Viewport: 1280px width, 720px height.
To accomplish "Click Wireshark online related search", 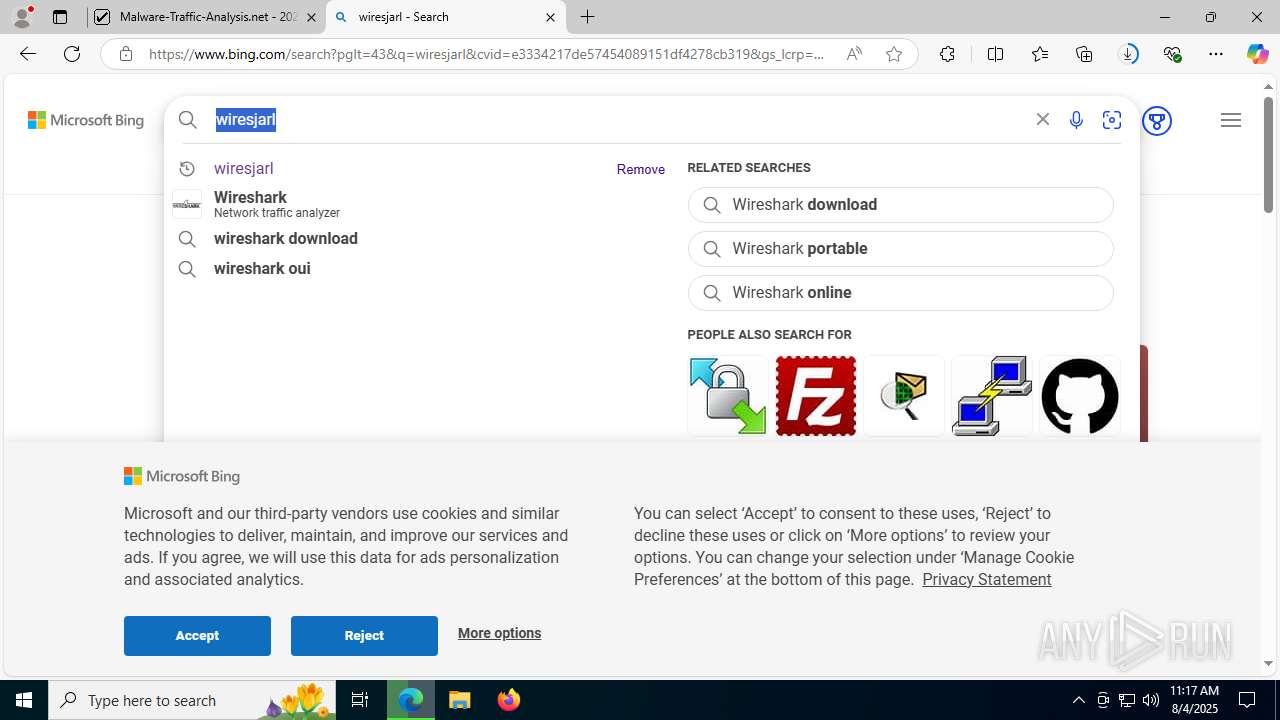I will point(900,293).
